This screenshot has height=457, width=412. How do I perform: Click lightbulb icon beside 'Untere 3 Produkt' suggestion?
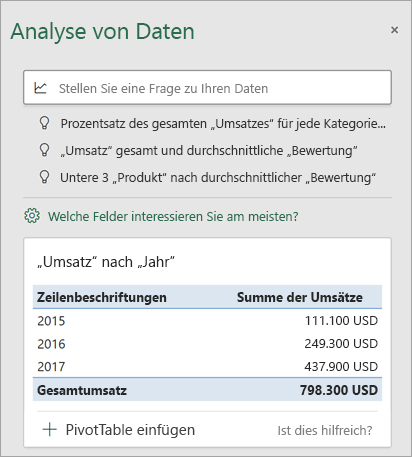44,177
